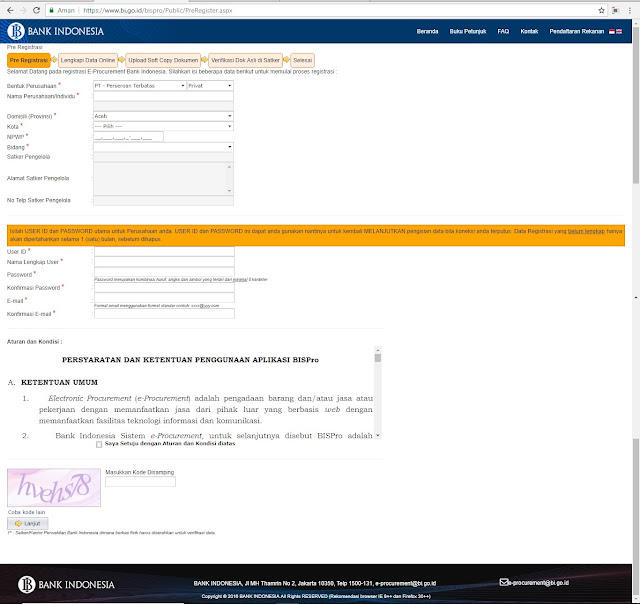Open the Bidang dropdown
Screen dimensions: 640x604
click(163, 147)
